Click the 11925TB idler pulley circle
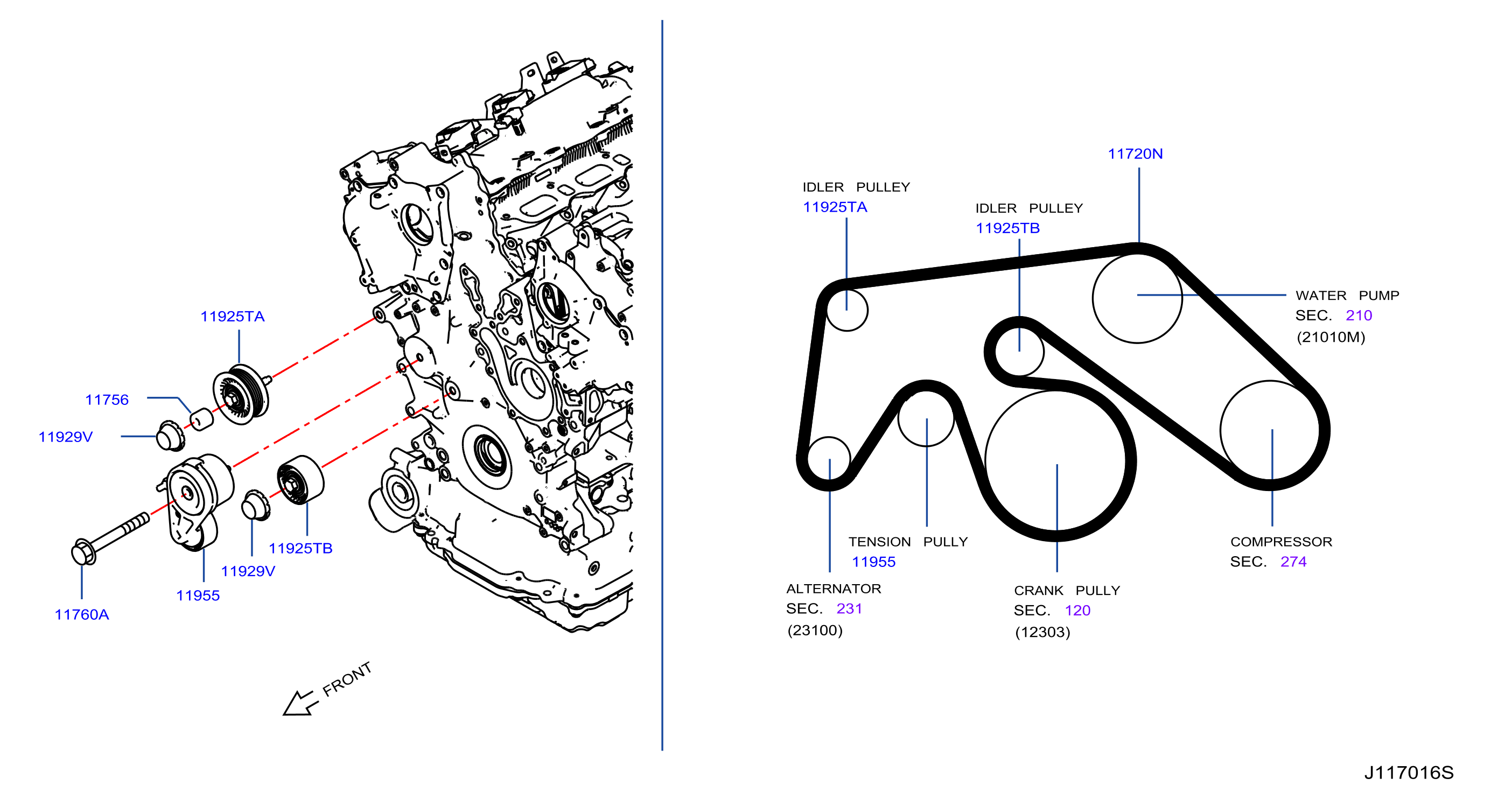Image resolution: width=1512 pixels, height=799 pixels. tap(1019, 351)
